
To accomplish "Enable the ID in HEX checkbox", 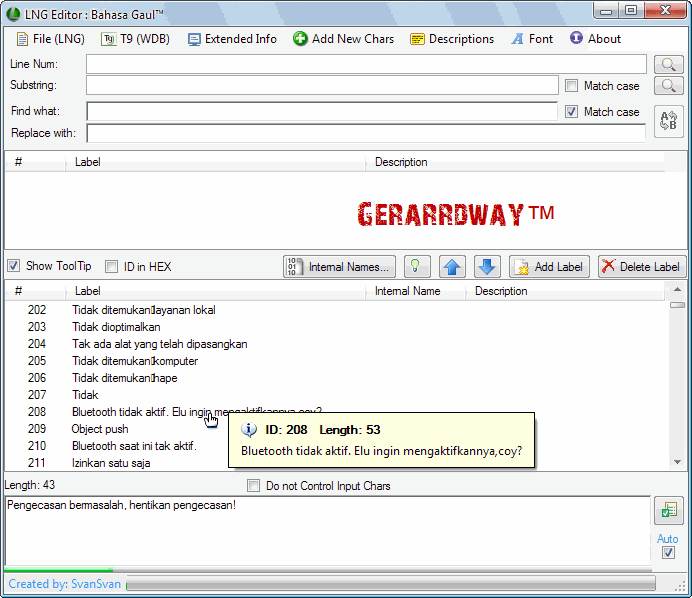I will (x=112, y=266).
